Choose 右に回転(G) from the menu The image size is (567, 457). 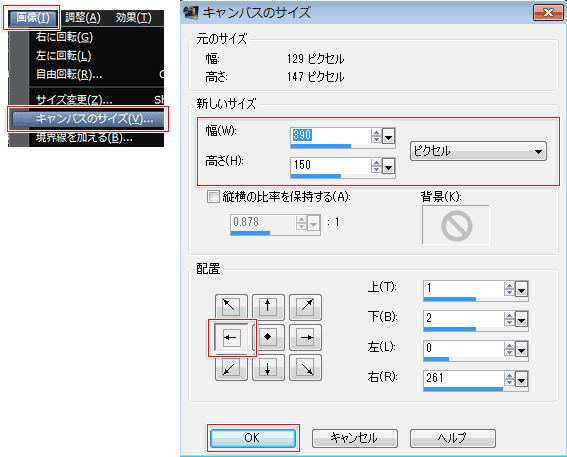[64, 37]
